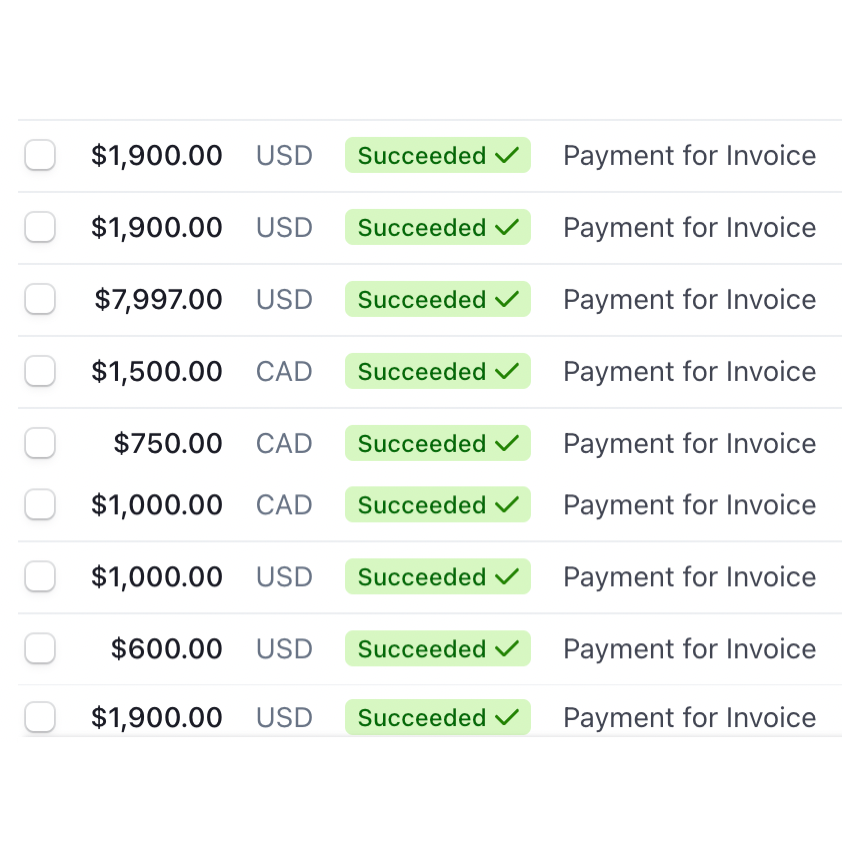Select the $1,000.00 CAD payment checkbox
842x858 pixels.
[x=40, y=504]
